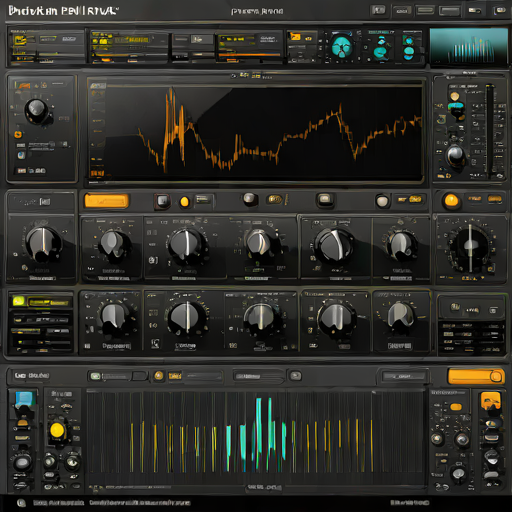Select the top-row module with the orange progress bar

[249, 47]
